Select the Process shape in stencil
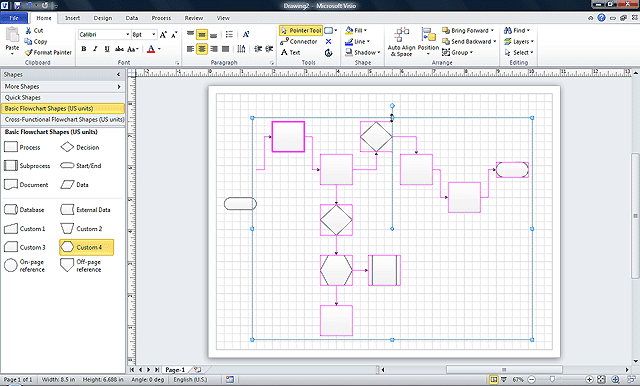640x386 pixels. pyautogui.click(x=22, y=147)
